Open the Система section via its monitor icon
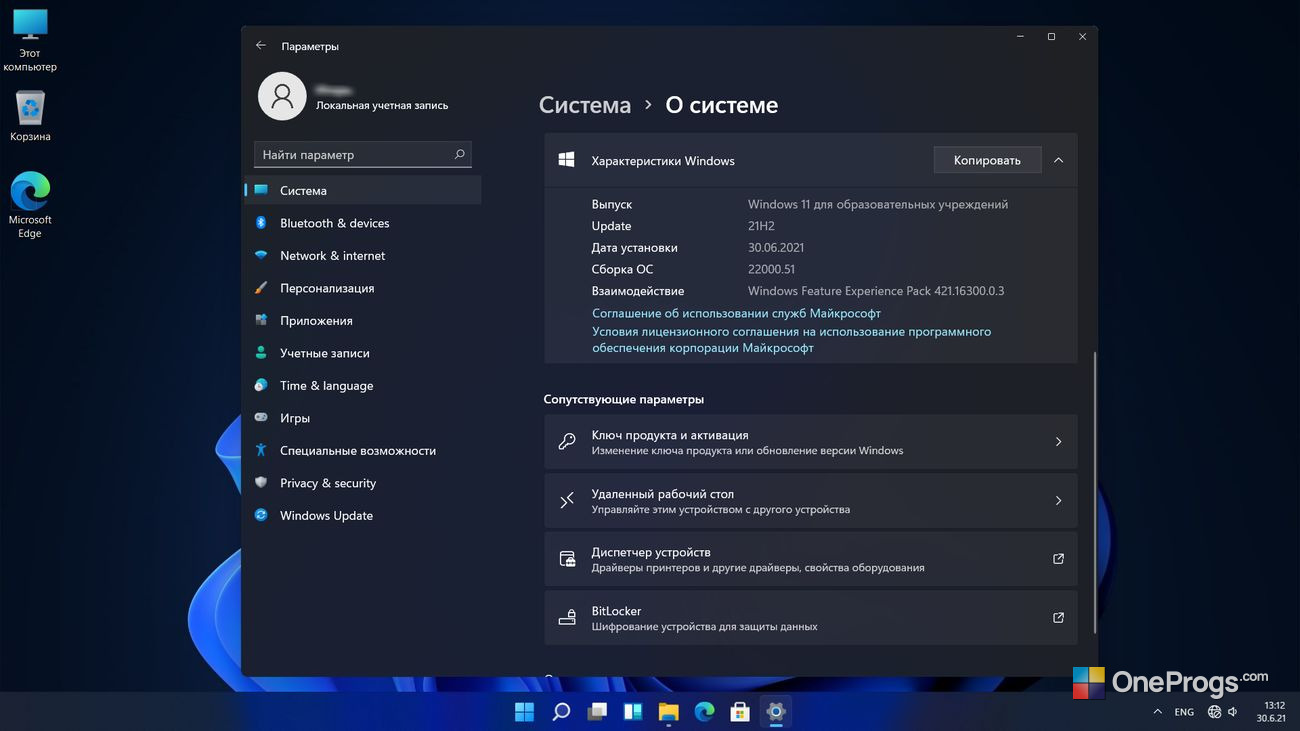1300x731 pixels. tap(261, 190)
